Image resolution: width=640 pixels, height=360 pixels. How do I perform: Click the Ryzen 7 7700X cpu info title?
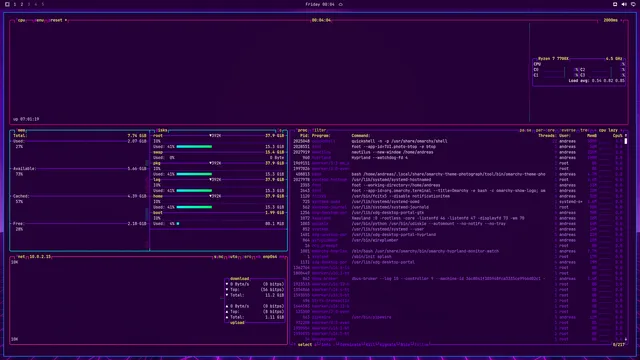(553, 59)
